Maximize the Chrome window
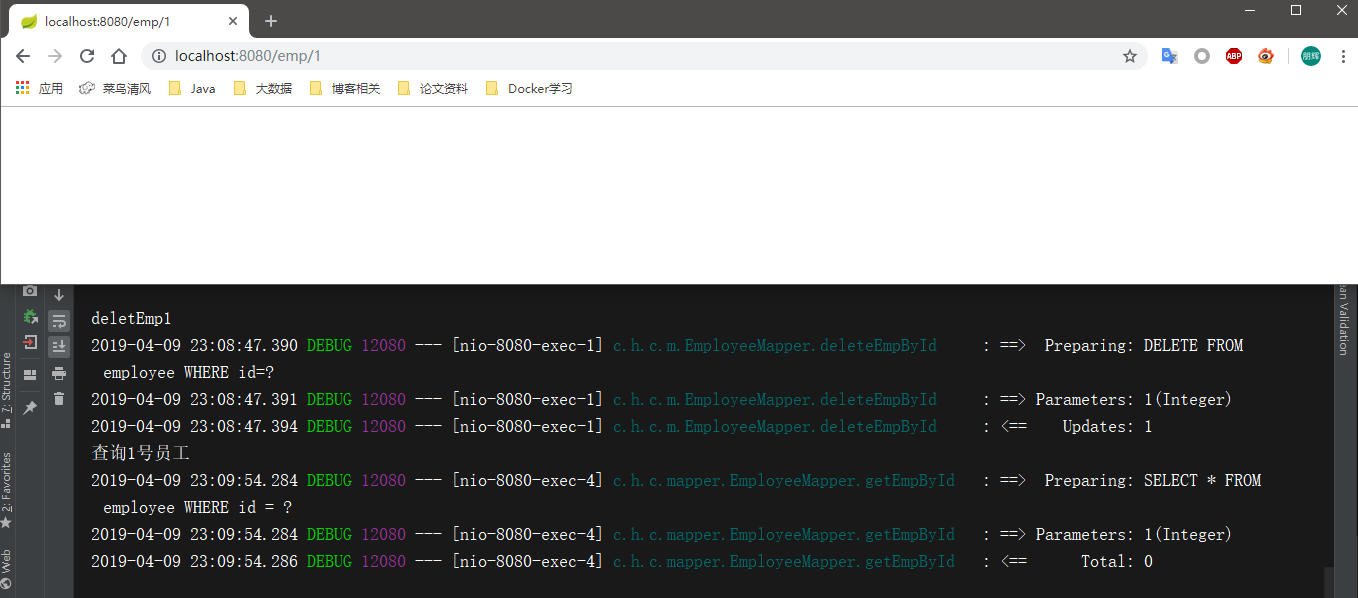Image resolution: width=1358 pixels, height=598 pixels. click(1296, 10)
